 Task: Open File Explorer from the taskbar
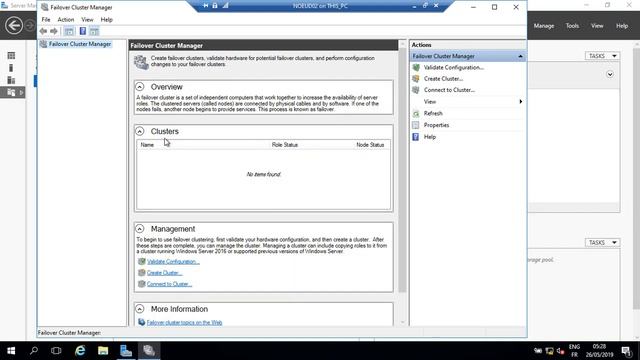103,351
